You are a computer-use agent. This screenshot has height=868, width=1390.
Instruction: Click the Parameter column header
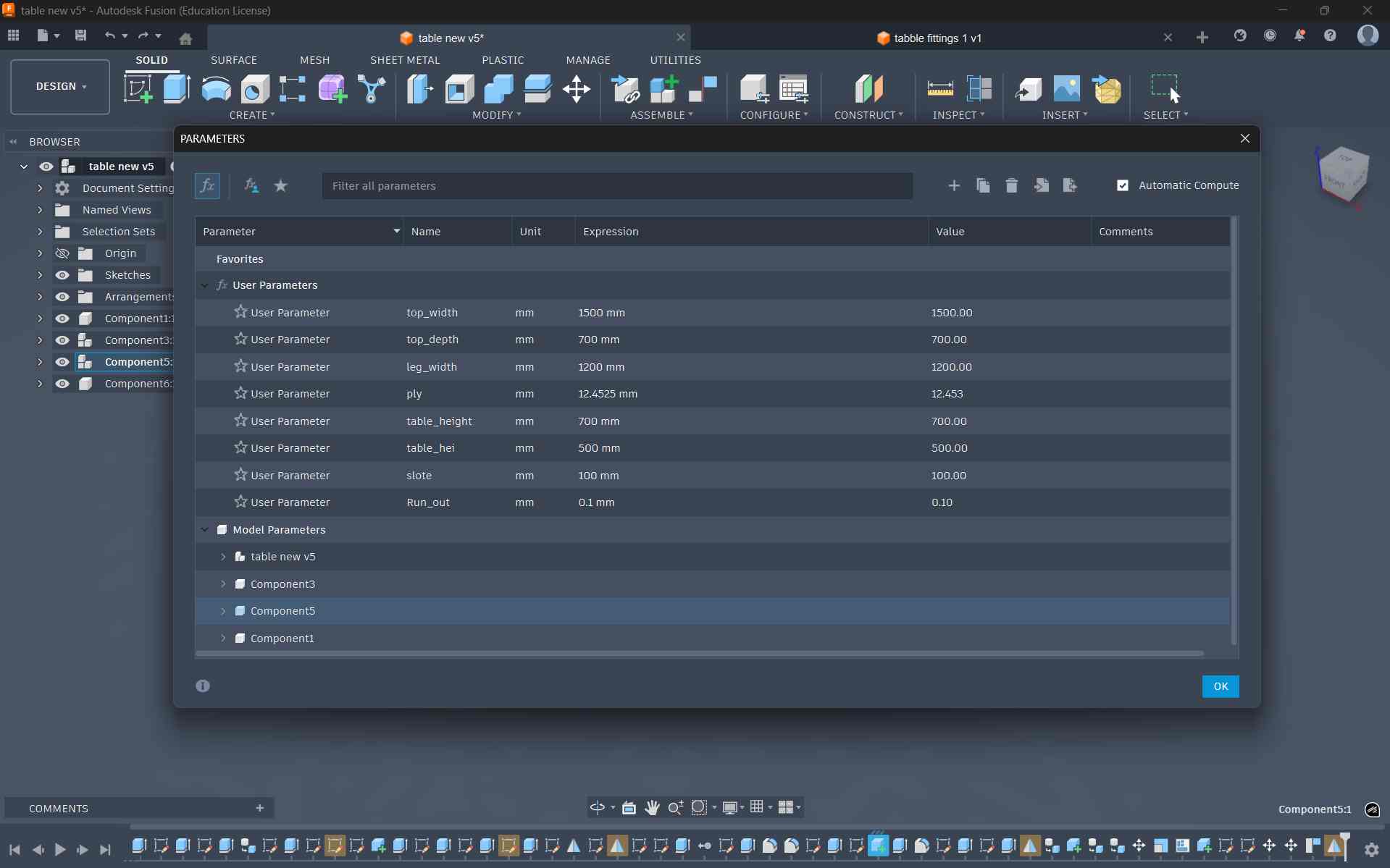(x=299, y=232)
